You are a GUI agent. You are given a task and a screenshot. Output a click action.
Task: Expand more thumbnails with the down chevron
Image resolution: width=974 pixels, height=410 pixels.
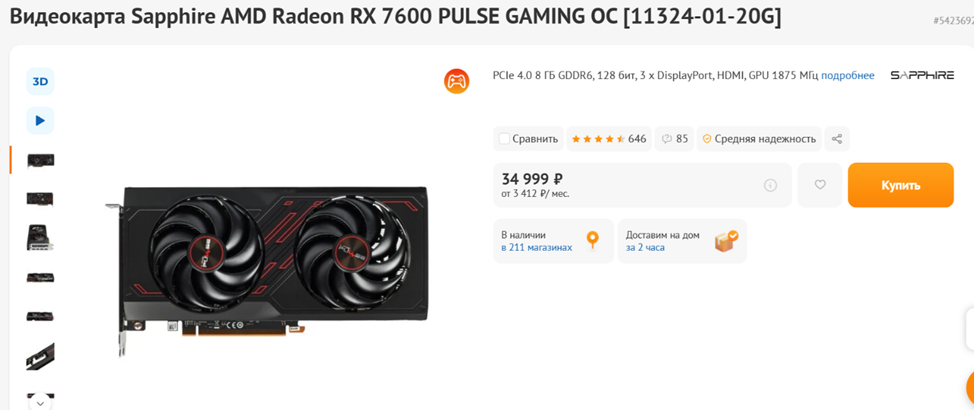(x=40, y=403)
